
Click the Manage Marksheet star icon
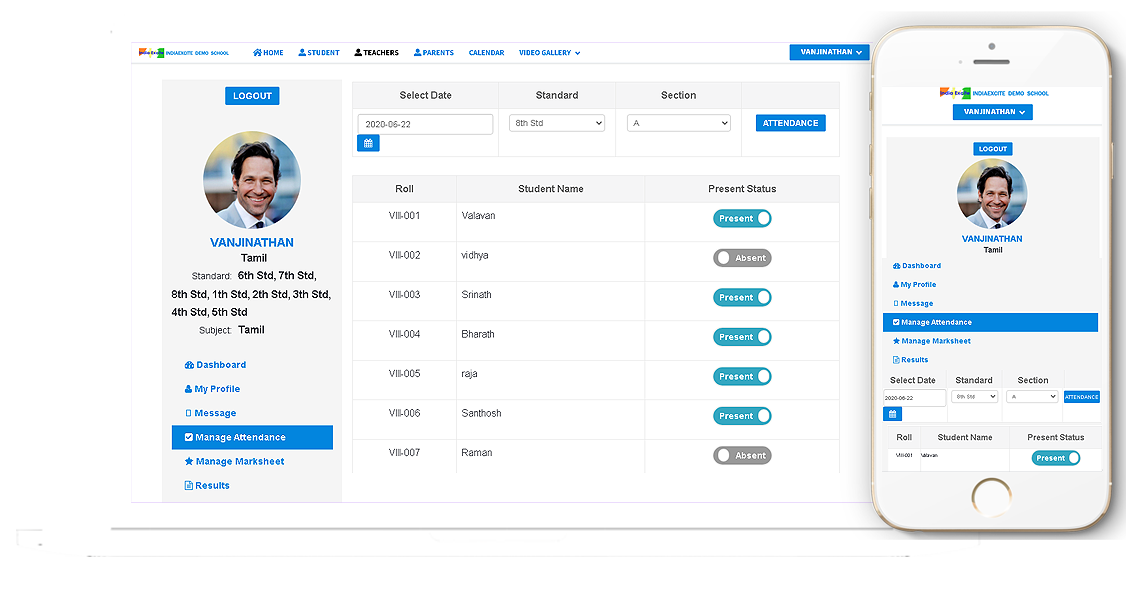point(189,461)
